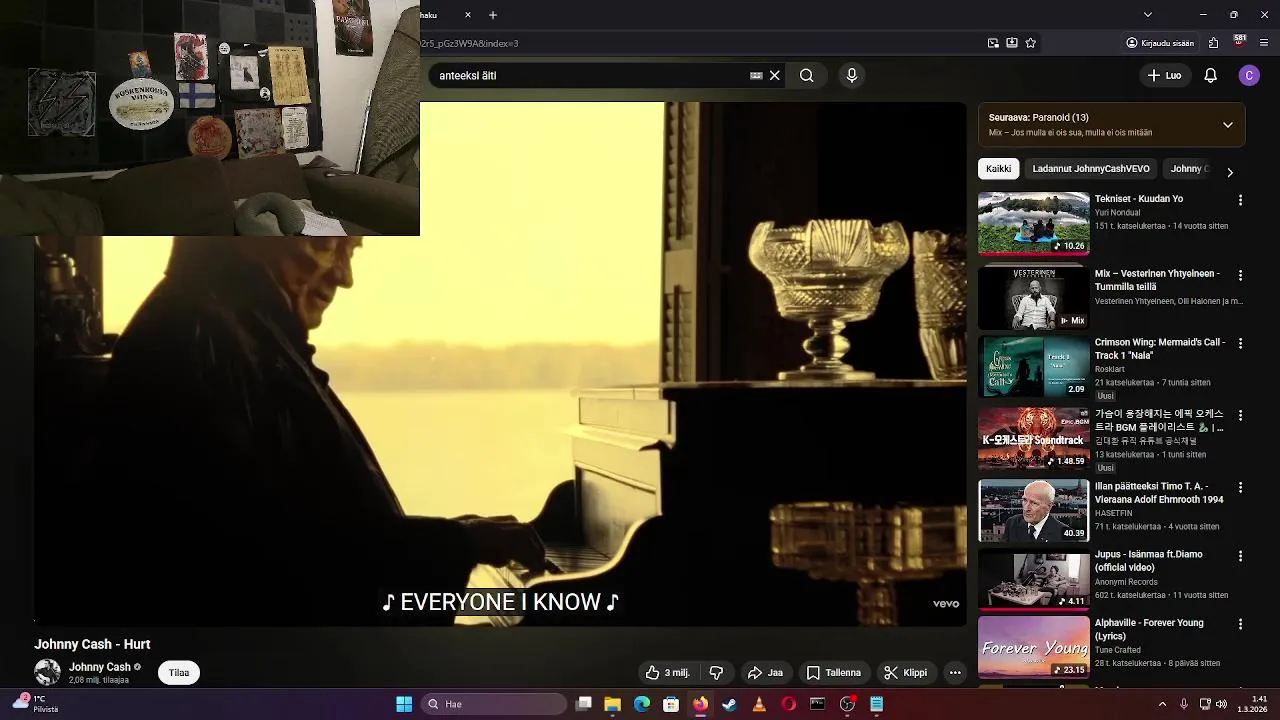Click the Yuri Nondual channel name
The image size is (1280, 720).
coord(1119,213)
